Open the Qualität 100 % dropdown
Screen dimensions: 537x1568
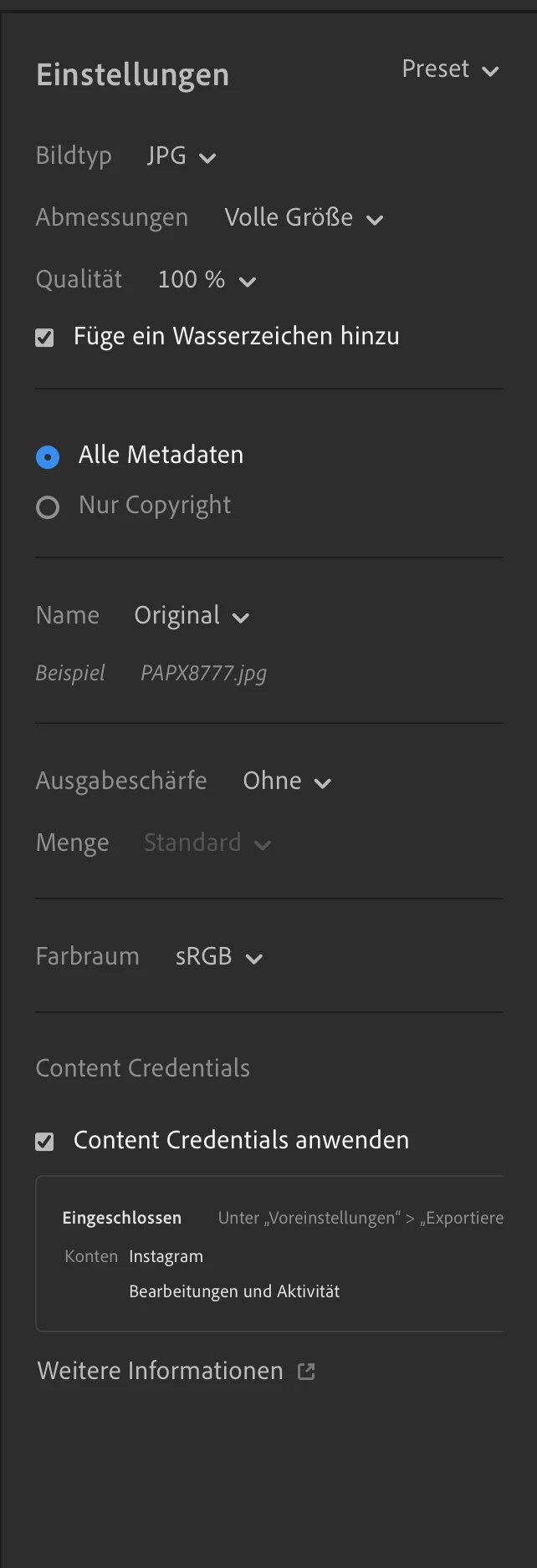tap(207, 280)
